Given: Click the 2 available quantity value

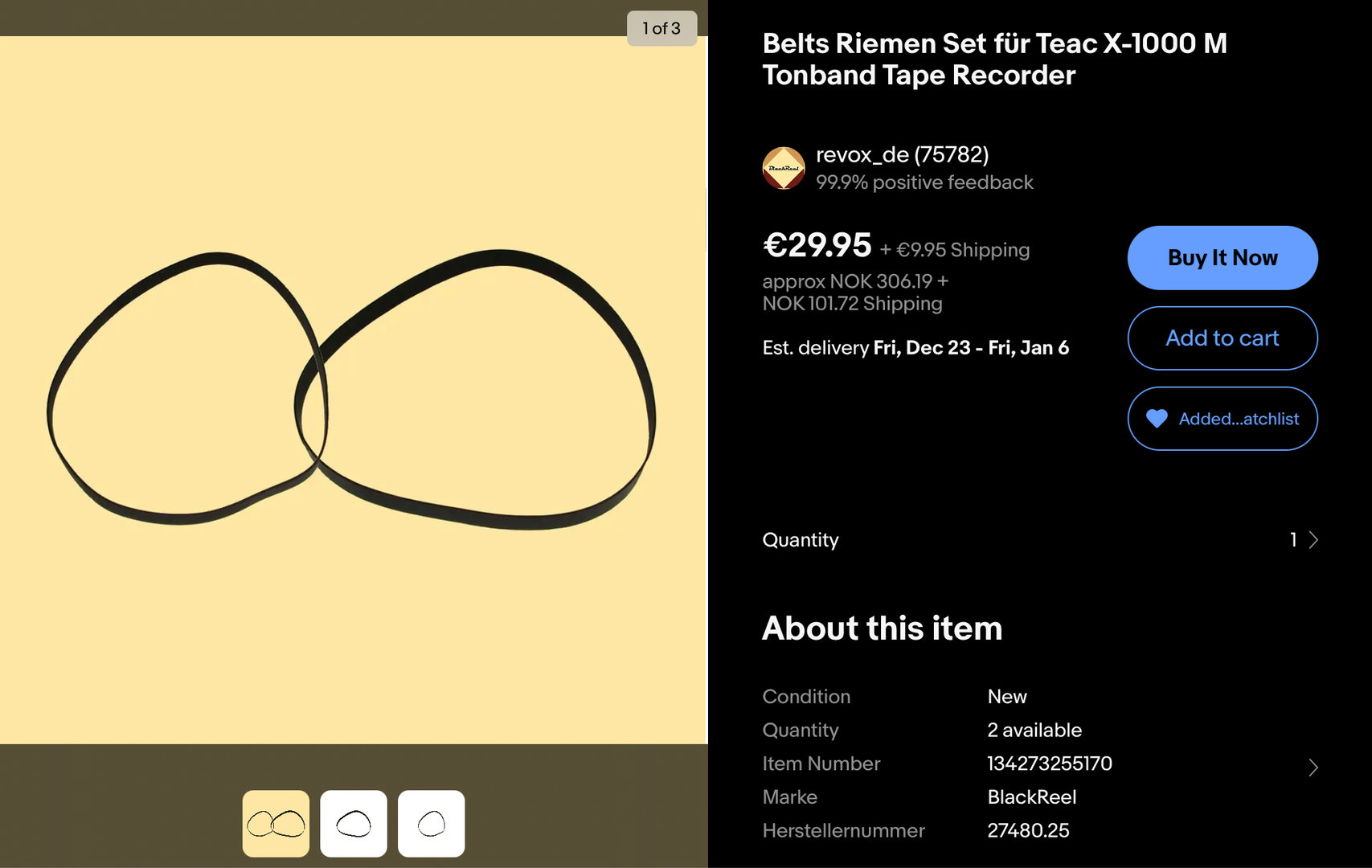Looking at the screenshot, I should tap(1034, 730).
